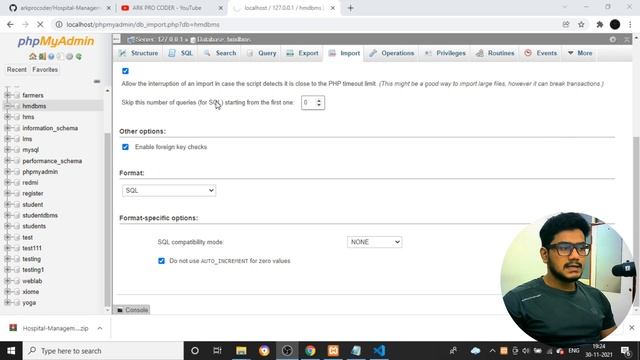The height and width of the screenshot is (360, 640).
Task: Expand the phpmyadmin database node
Action: coord(7,172)
